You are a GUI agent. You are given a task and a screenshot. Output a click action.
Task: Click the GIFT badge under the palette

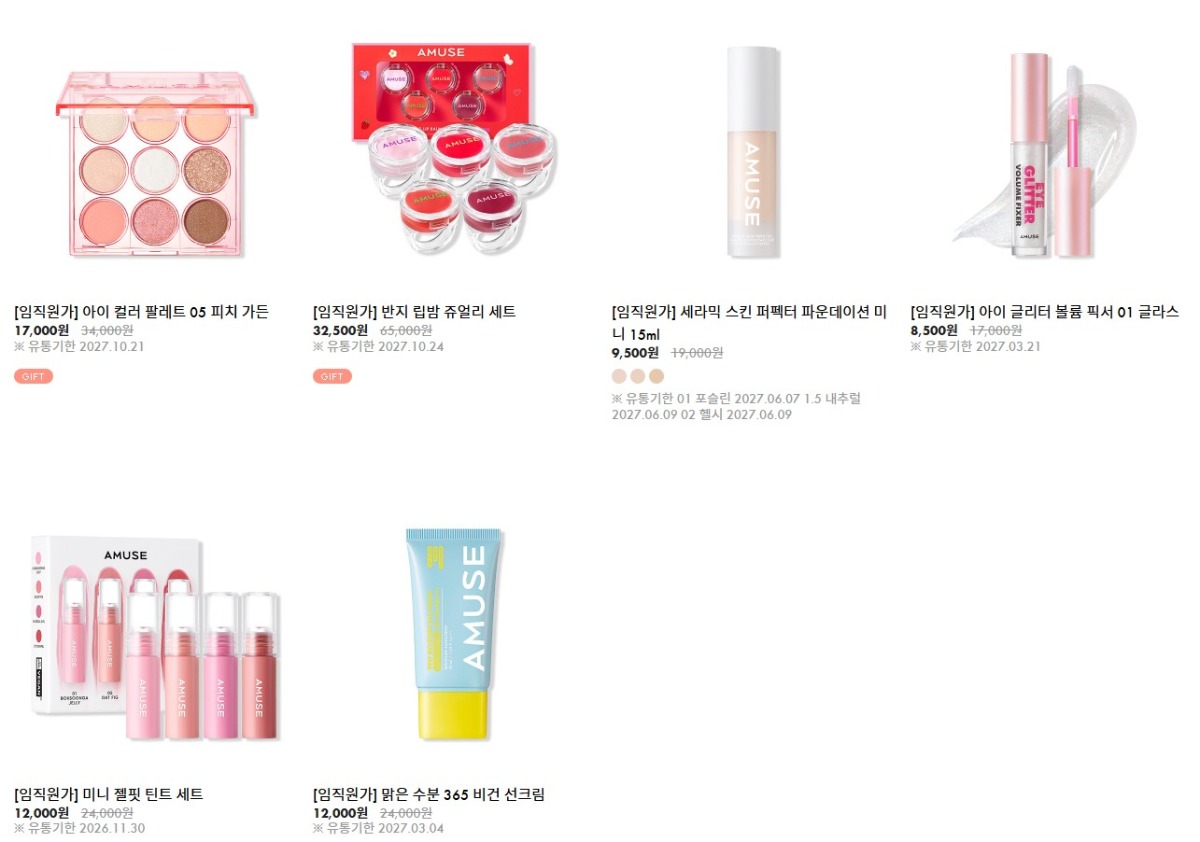pyautogui.click(x=33, y=376)
